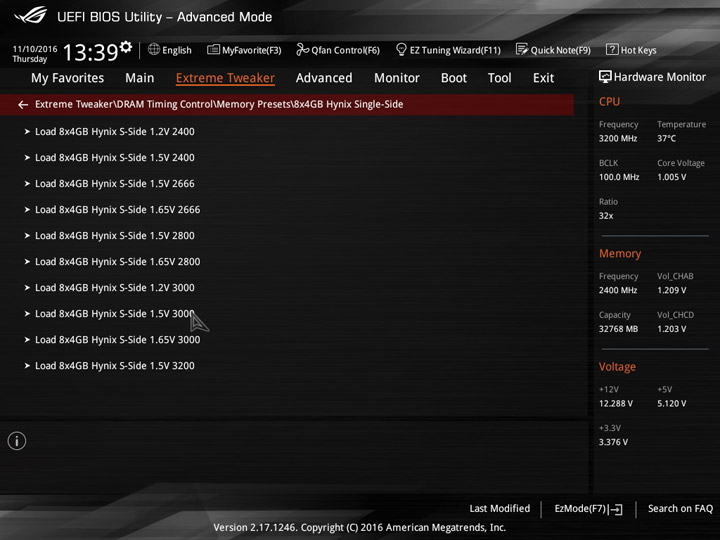This screenshot has height=540, width=720.
Task: Click +12V reading 12.288 V
Action: point(616,403)
